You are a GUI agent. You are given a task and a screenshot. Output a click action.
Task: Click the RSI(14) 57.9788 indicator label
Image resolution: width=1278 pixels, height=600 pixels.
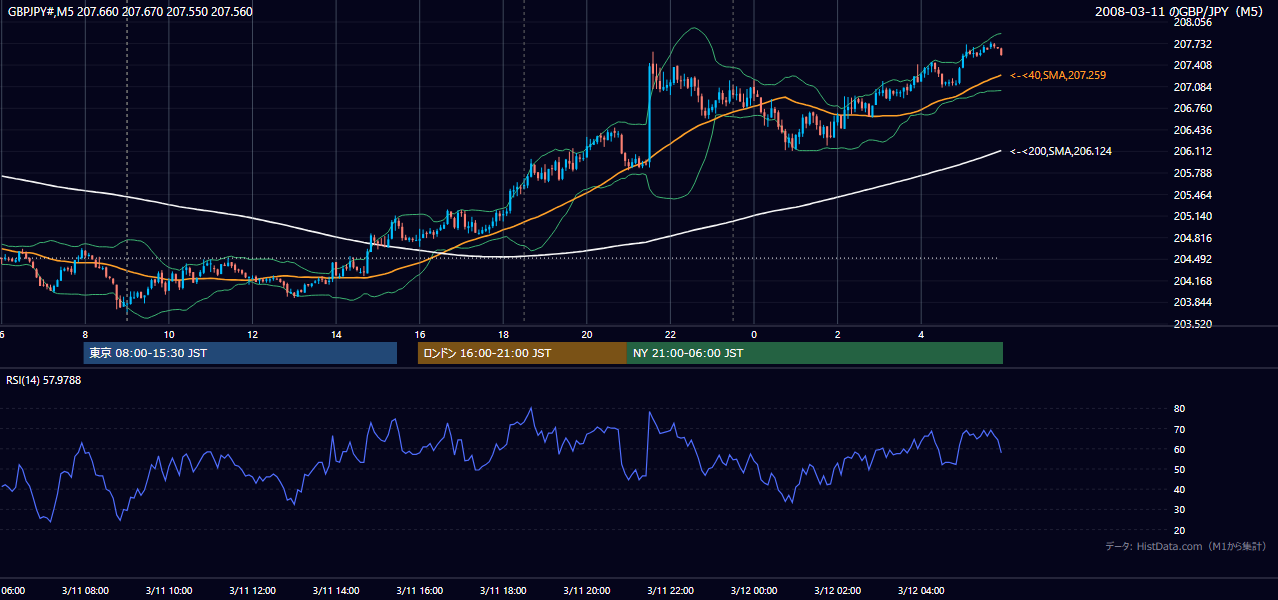tap(44, 380)
